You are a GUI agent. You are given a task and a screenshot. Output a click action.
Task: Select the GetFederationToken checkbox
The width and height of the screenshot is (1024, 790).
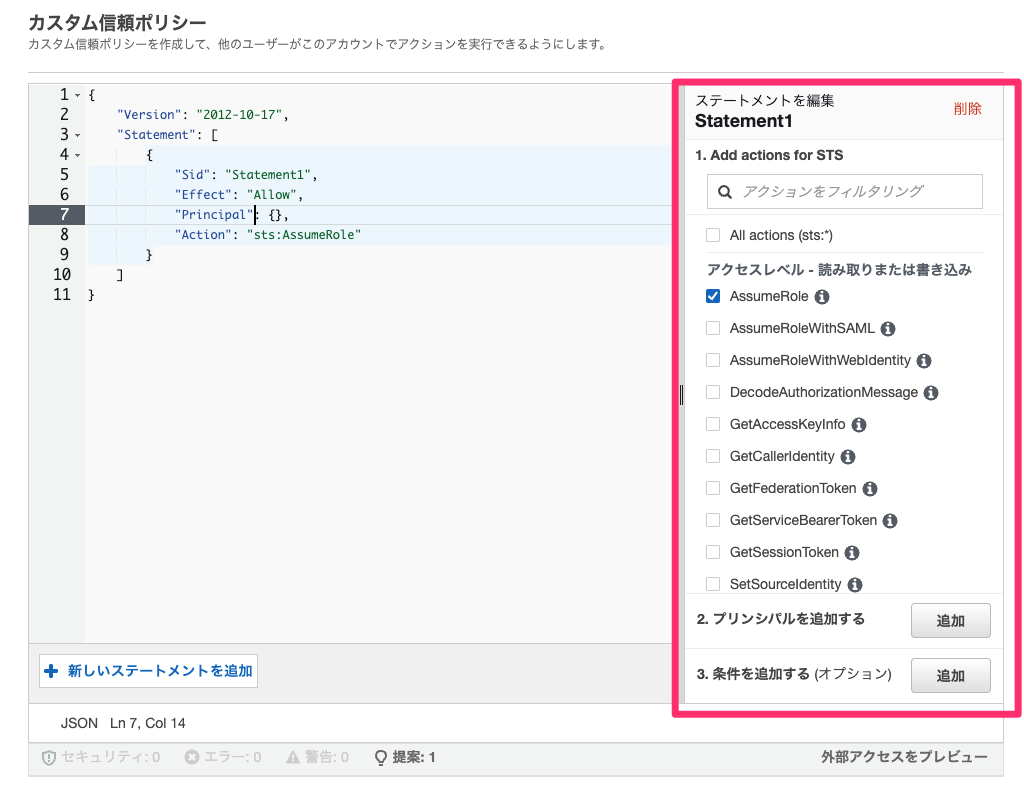point(713,488)
